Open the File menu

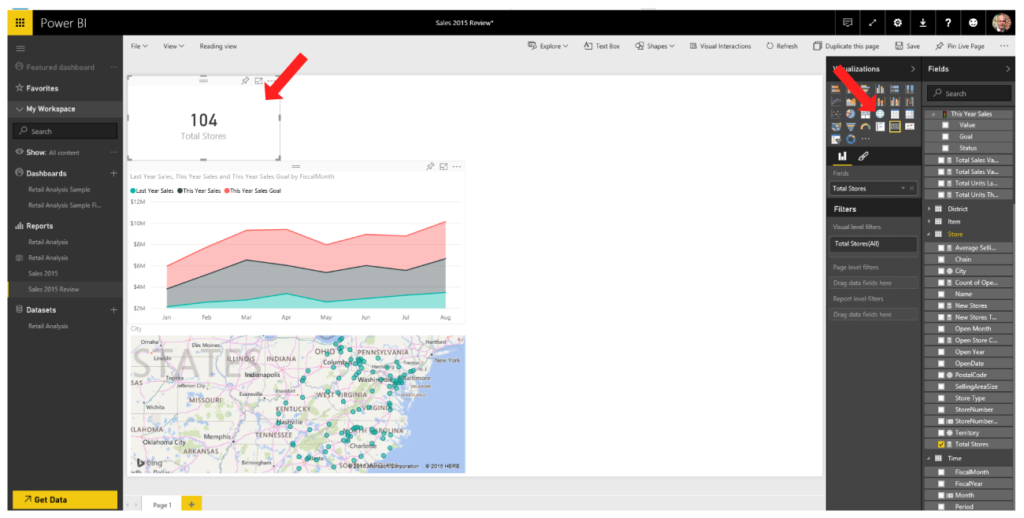point(139,46)
